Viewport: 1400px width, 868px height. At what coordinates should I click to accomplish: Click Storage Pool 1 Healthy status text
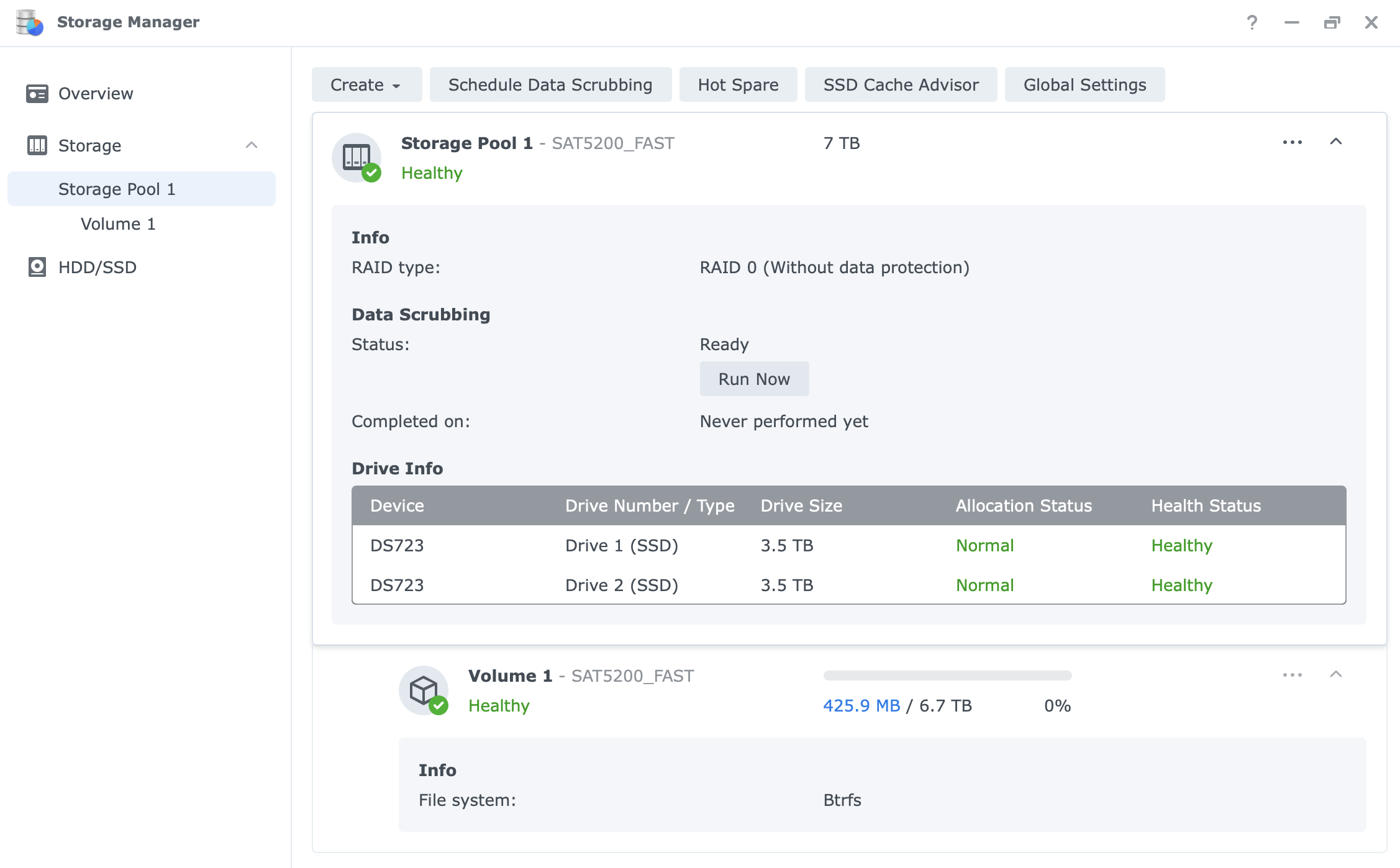click(432, 173)
